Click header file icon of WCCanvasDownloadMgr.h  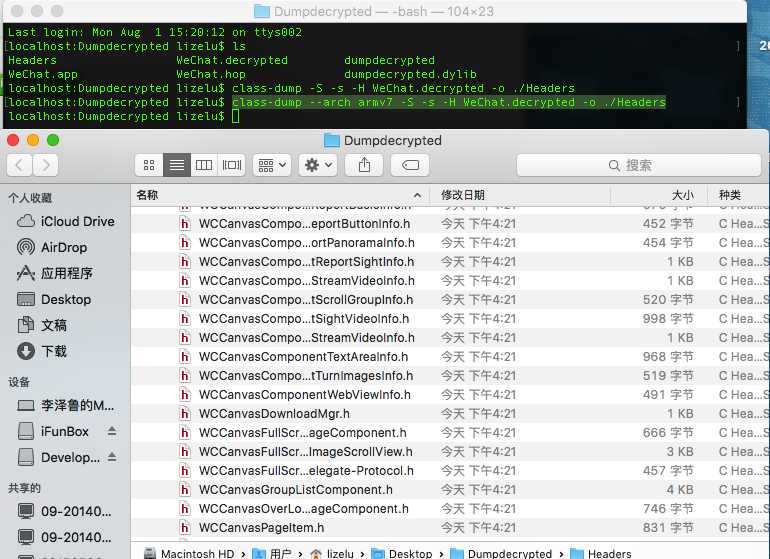[x=185, y=414]
